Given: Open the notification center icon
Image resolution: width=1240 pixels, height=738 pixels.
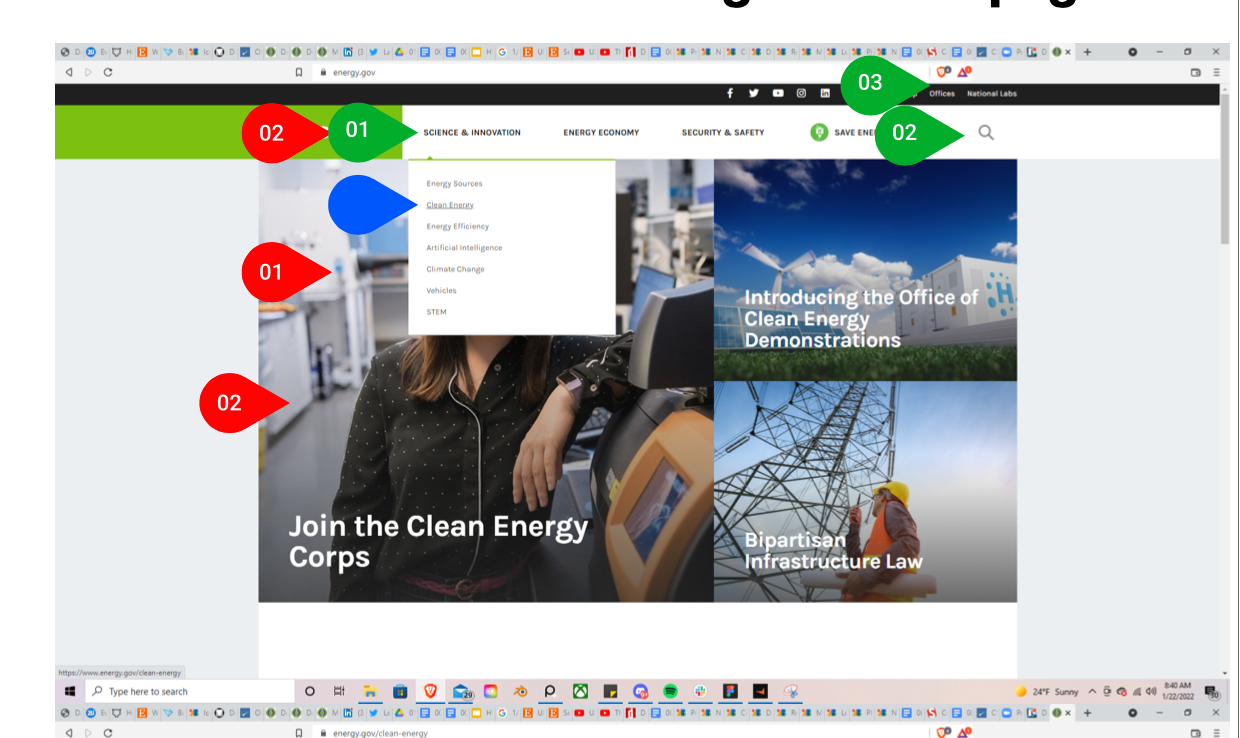Looking at the screenshot, I should click(1212, 692).
